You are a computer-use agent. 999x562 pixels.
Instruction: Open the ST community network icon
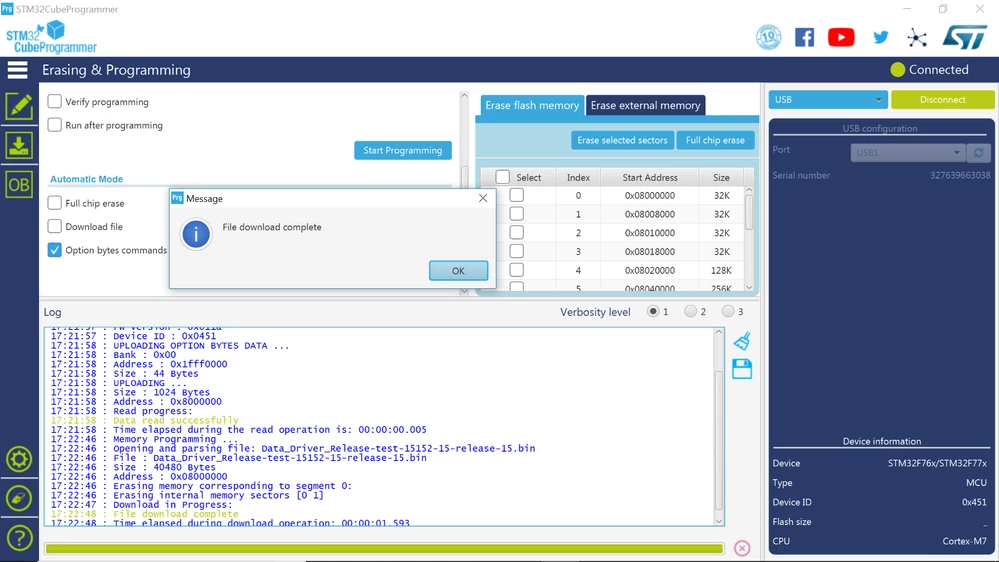(x=917, y=37)
